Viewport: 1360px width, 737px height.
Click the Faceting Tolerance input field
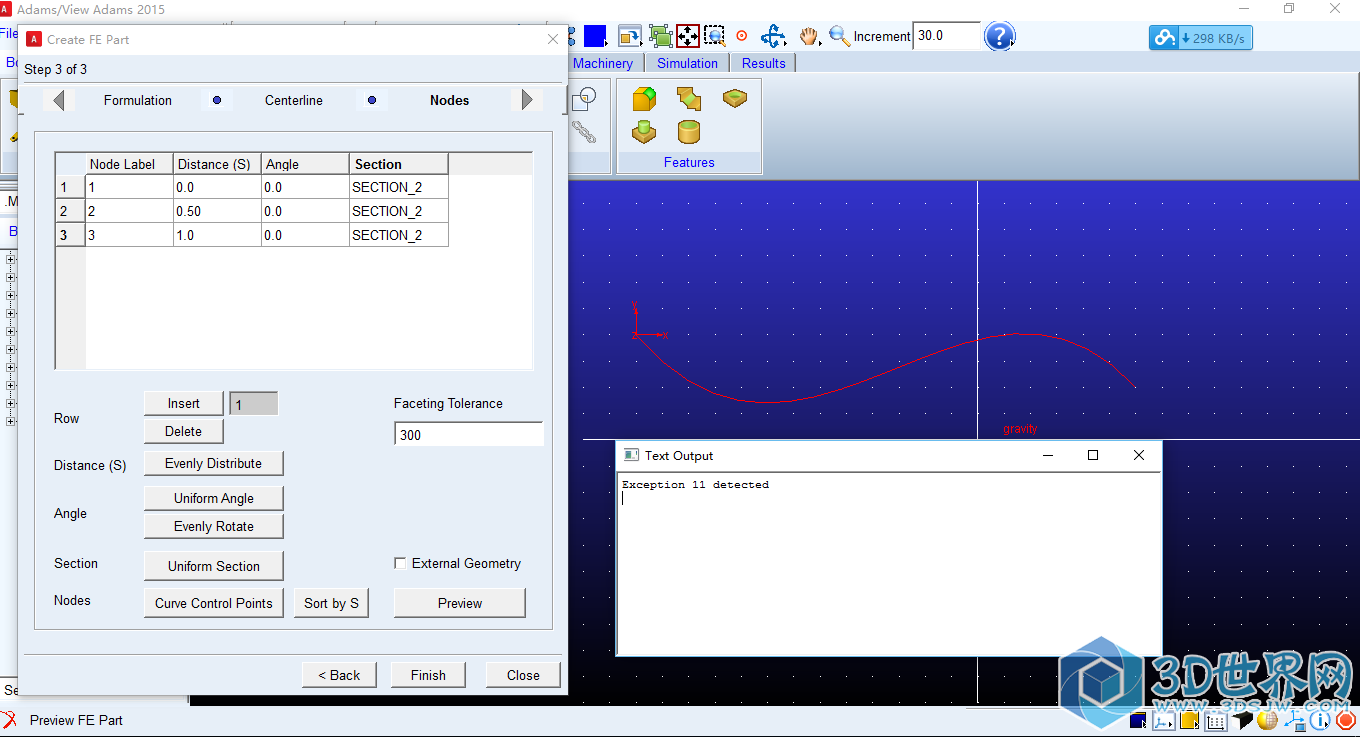[469, 434]
